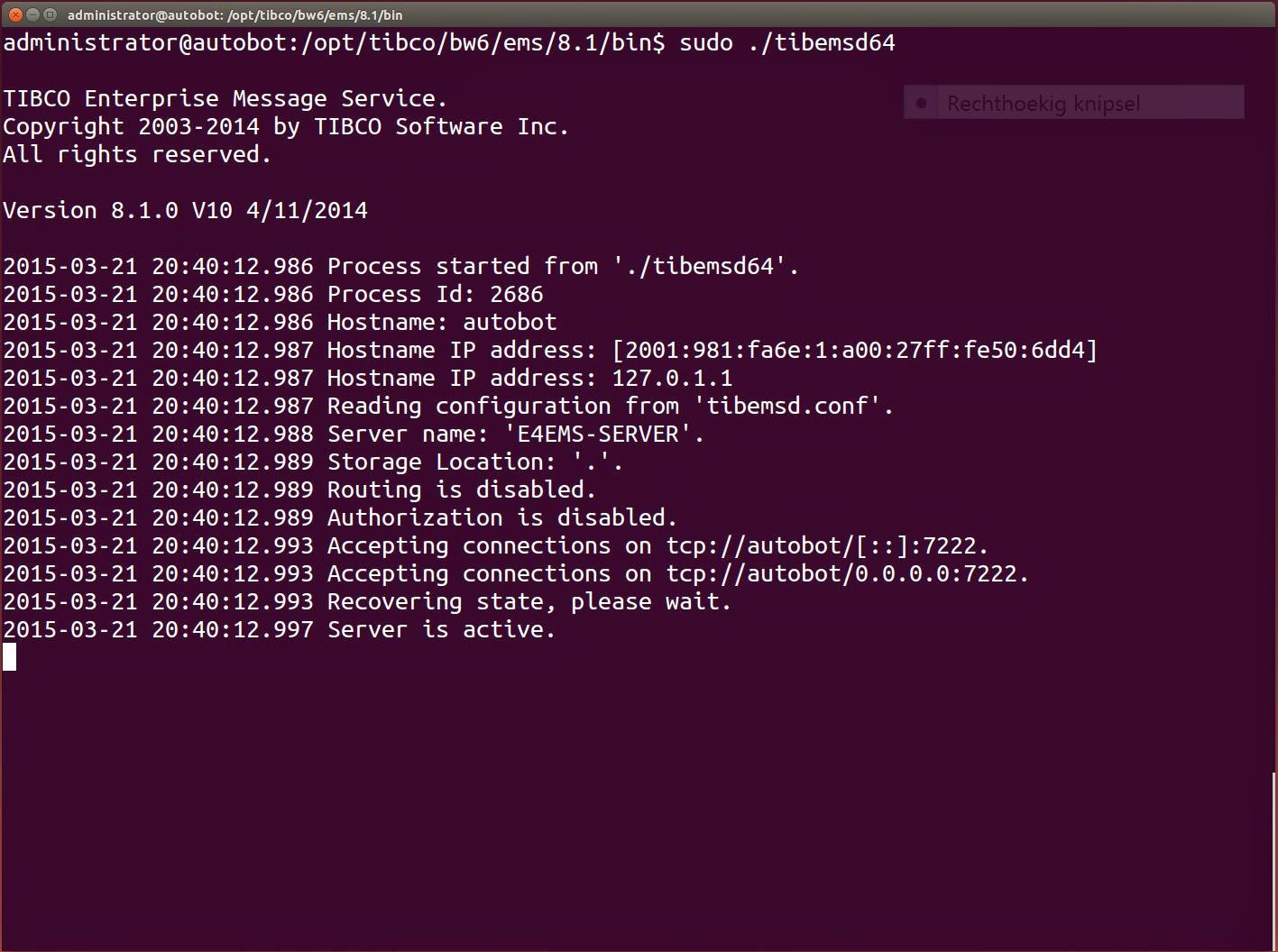
Task: Click the white terminal cursor block
Action: [x=9, y=657]
